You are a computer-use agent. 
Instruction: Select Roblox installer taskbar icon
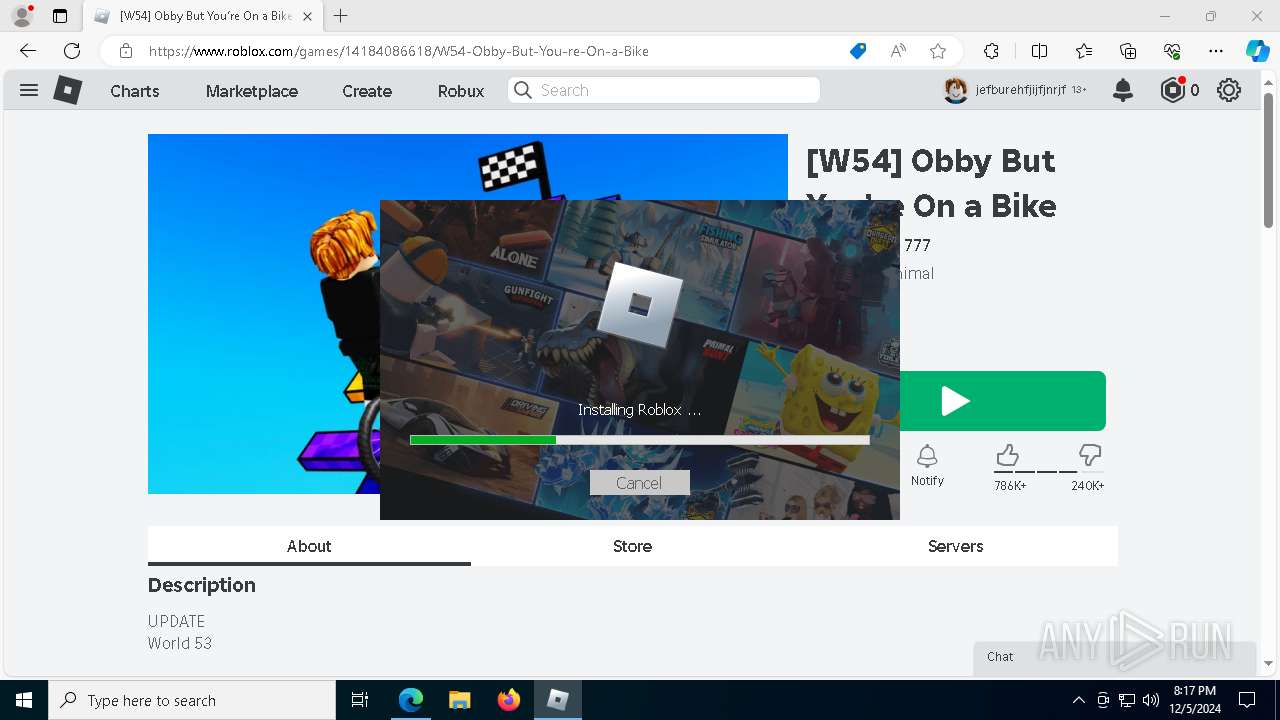[x=558, y=700]
